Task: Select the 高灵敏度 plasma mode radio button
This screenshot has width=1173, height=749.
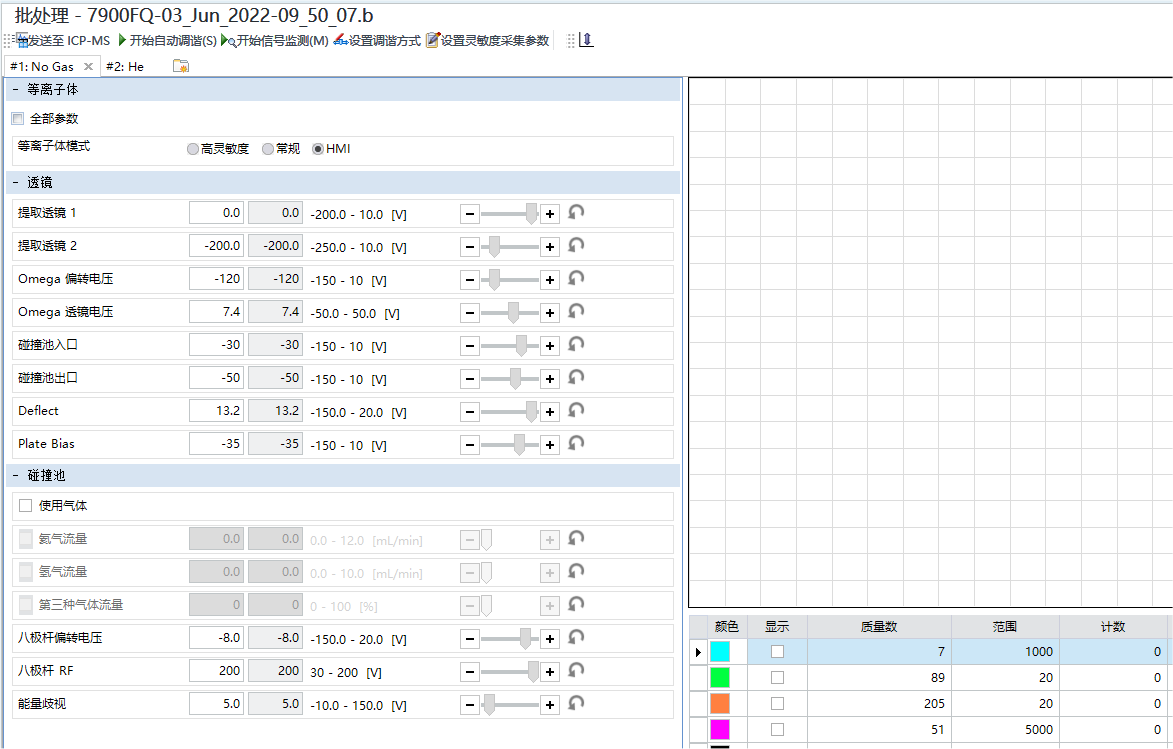Action: click(193, 149)
